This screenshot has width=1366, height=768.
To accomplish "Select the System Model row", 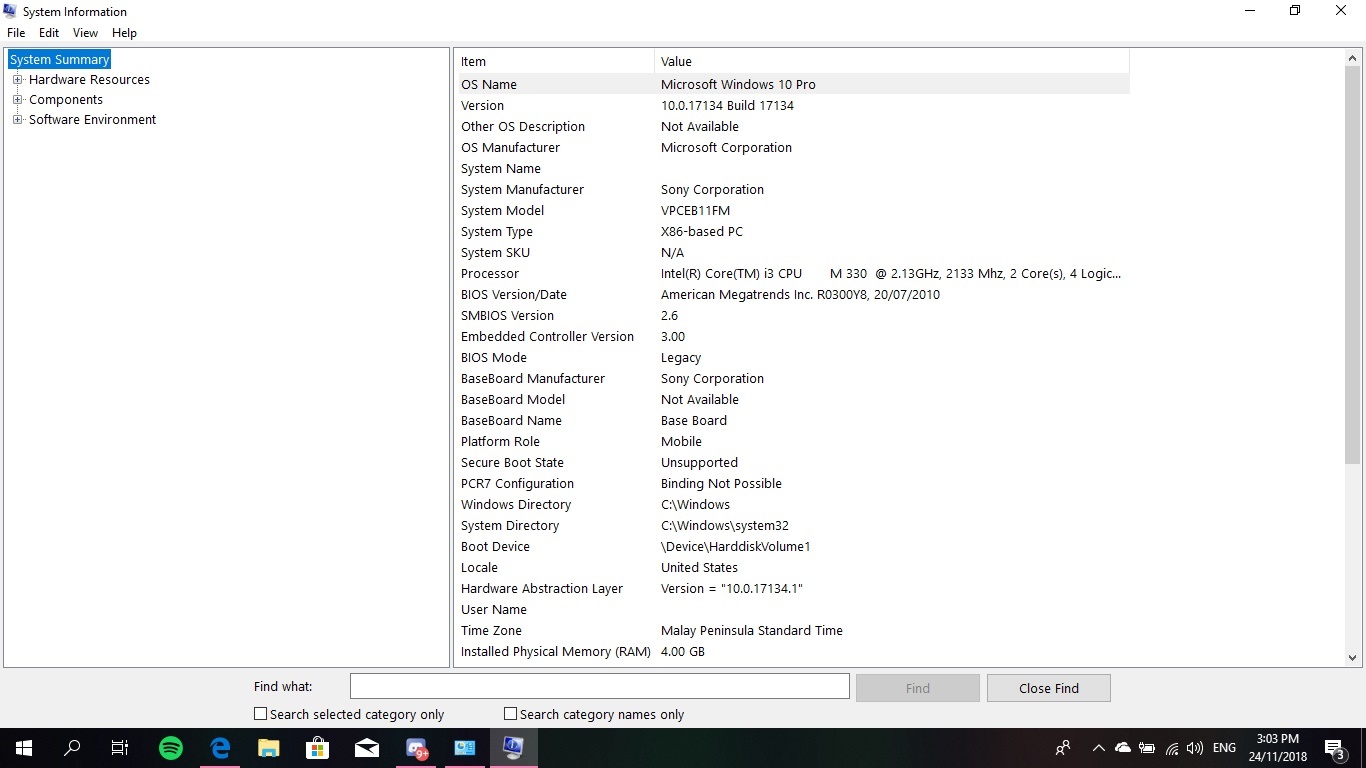I will coord(794,210).
